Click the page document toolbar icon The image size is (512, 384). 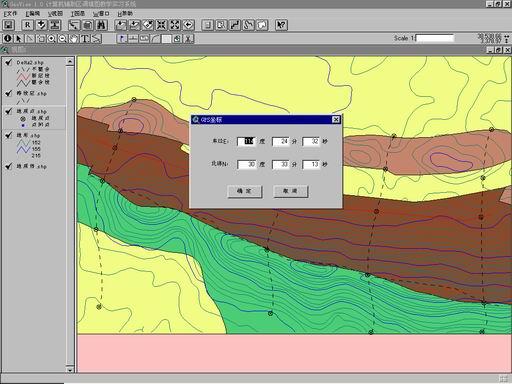pos(207,25)
